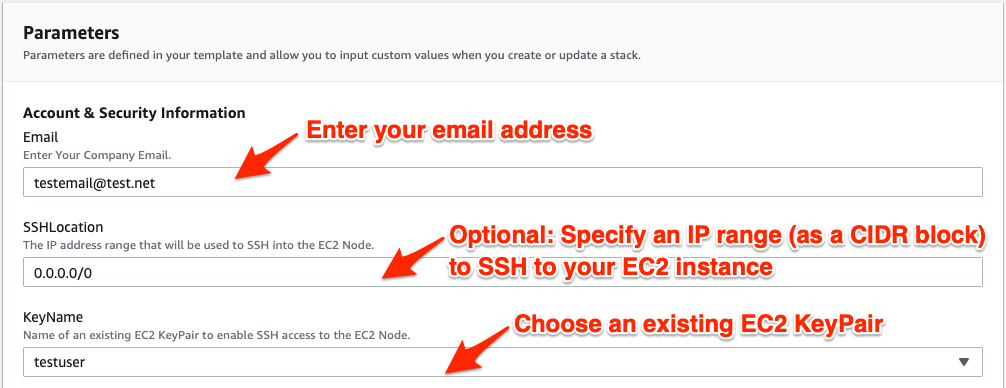Viewport: 1006px width, 388px height.
Task: Click the triangle arrow of KeyName dropdown
Action: click(963, 362)
